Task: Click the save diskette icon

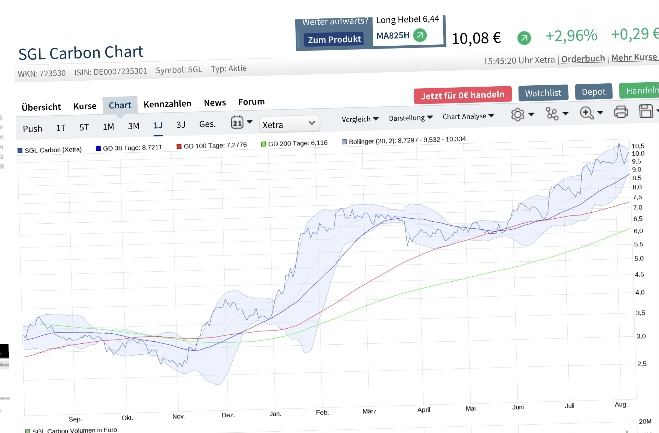Action: [645, 111]
